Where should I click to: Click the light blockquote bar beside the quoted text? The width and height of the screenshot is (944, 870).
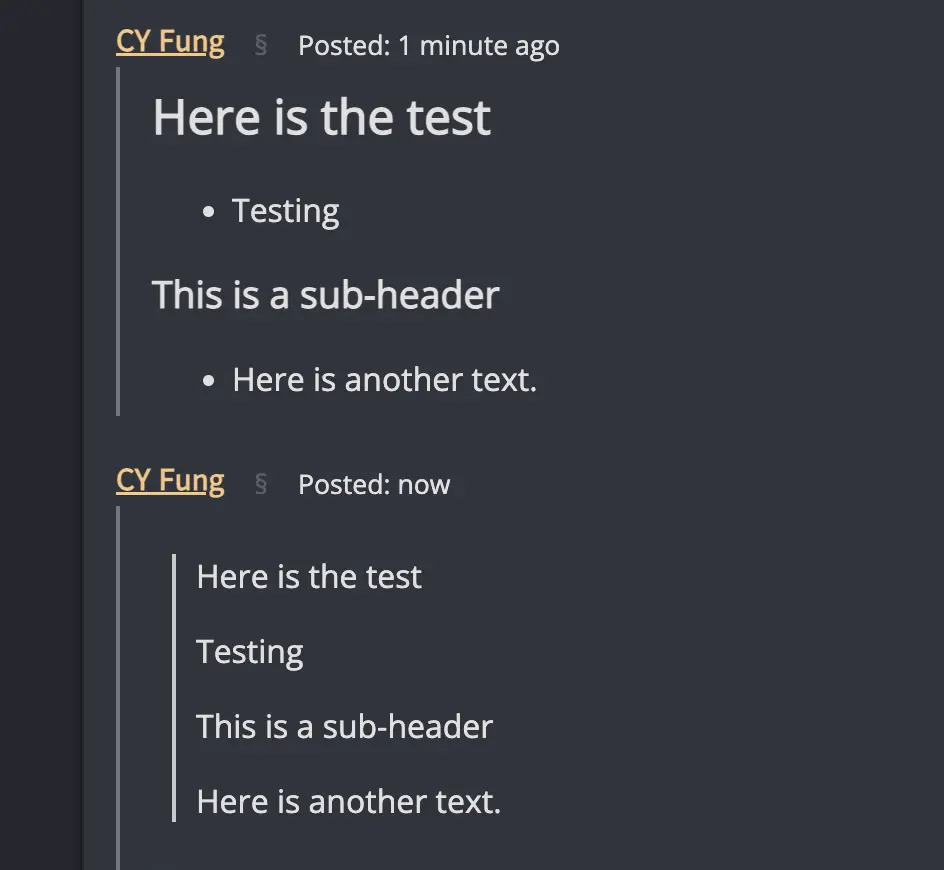174,688
